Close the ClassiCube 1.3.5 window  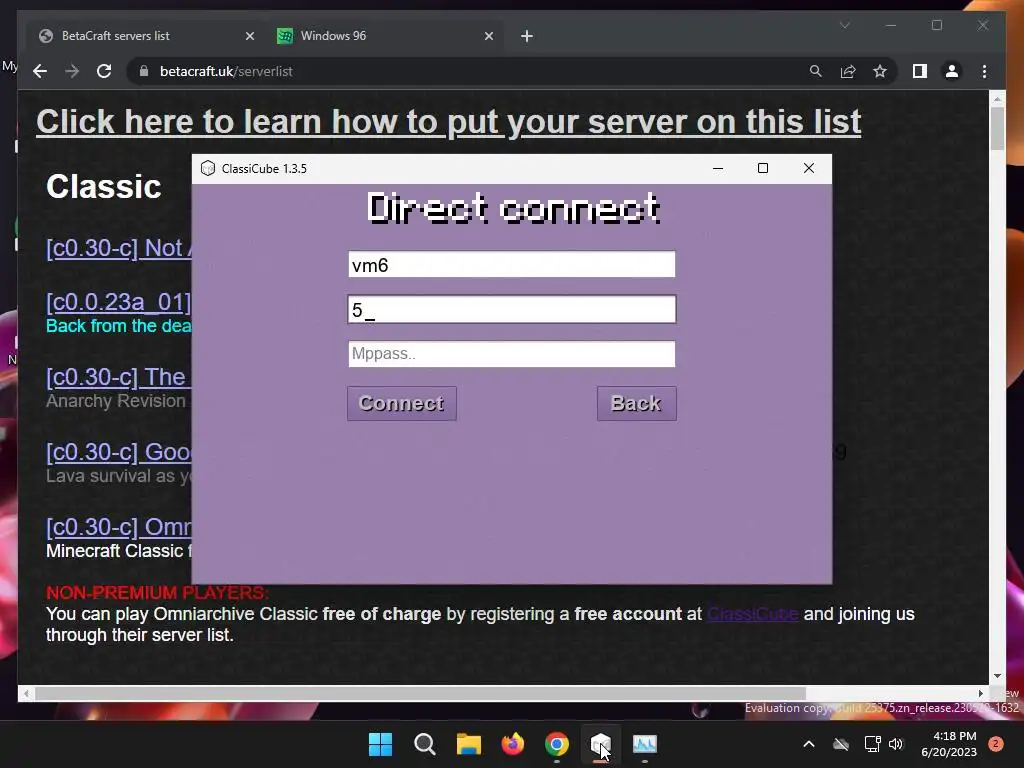point(808,168)
